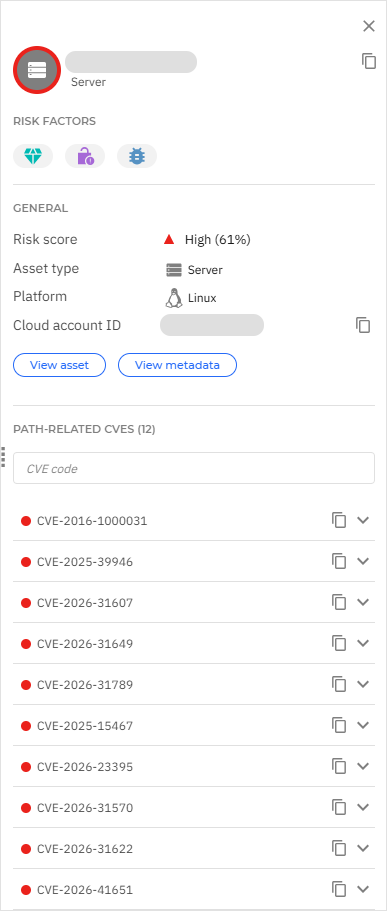Viewport: 387px width, 911px height.
Task: Click the server asset icon with red ring
Action: (37, 70)
